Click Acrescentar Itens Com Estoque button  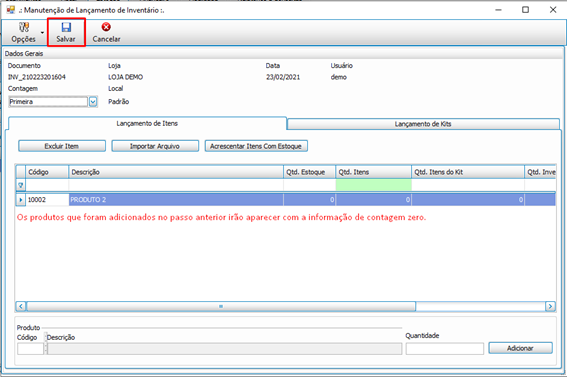tap(256, 146)
